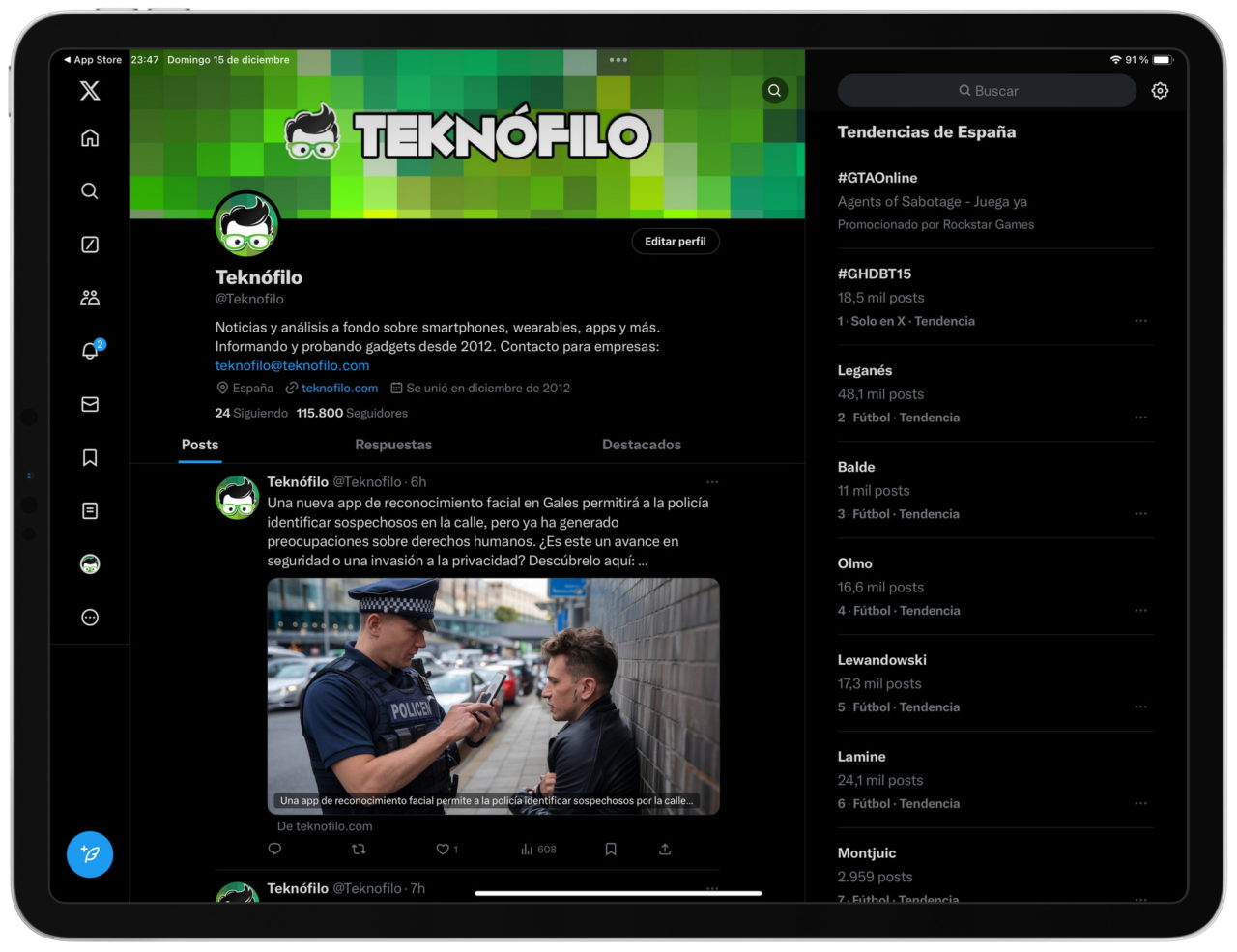
Task: Open more options for the 6h post
Action: (712, 482)
